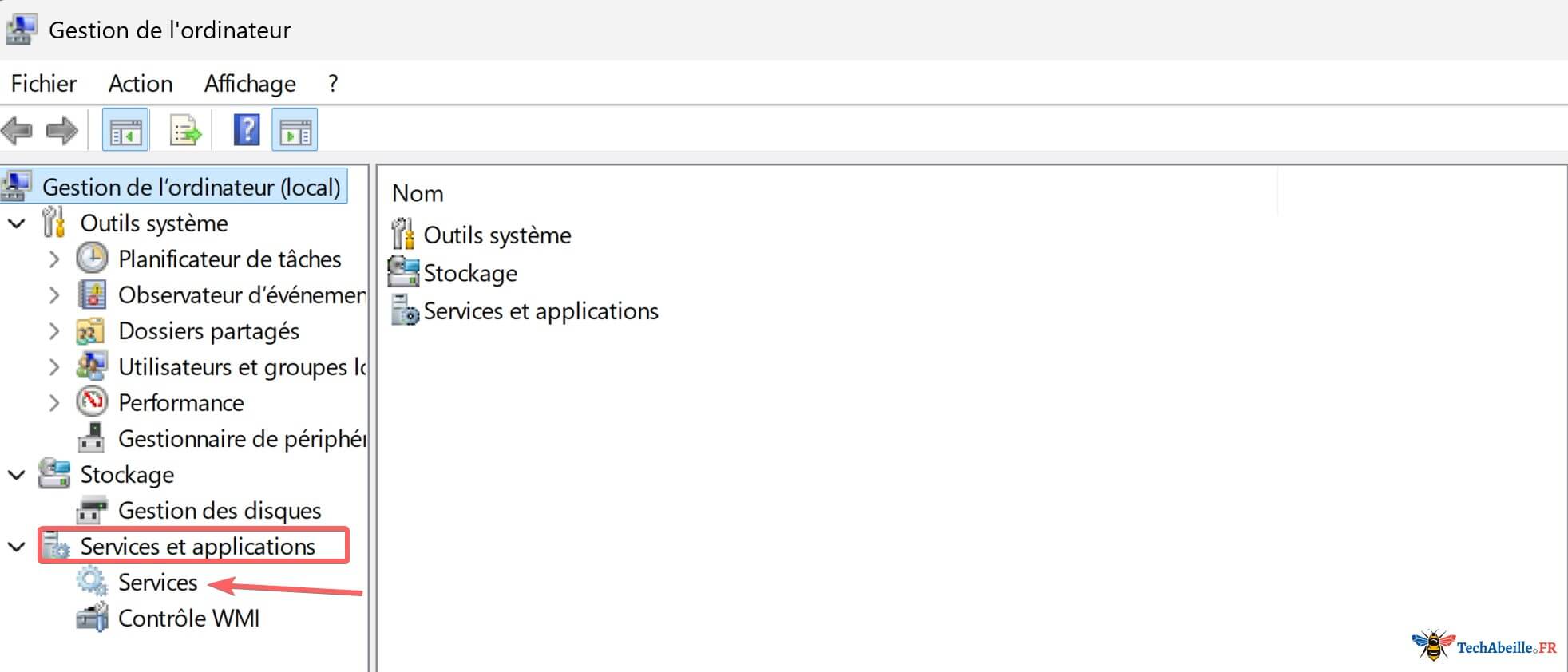Select Dossiers partagés in the tree
The height and width of the screenshot is (672, 1568).
click(208, 331)
